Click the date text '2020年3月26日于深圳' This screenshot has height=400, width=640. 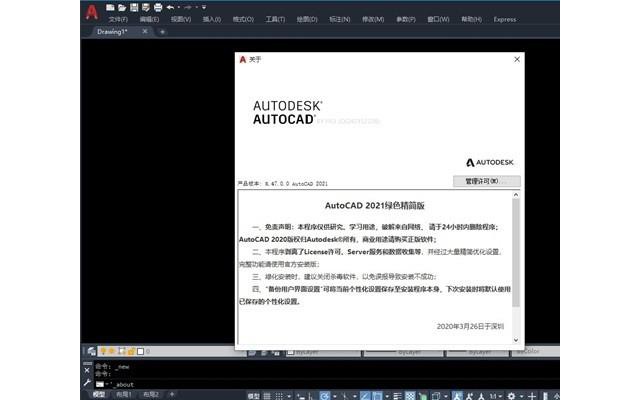470,326
